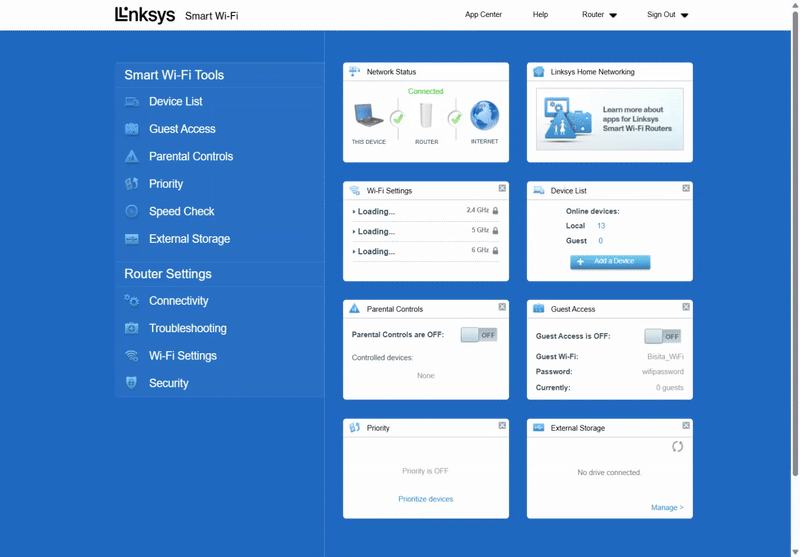
Task: Click Linksys Home Networking house icon
Action: pyautogui.click(x=539, y=71)
